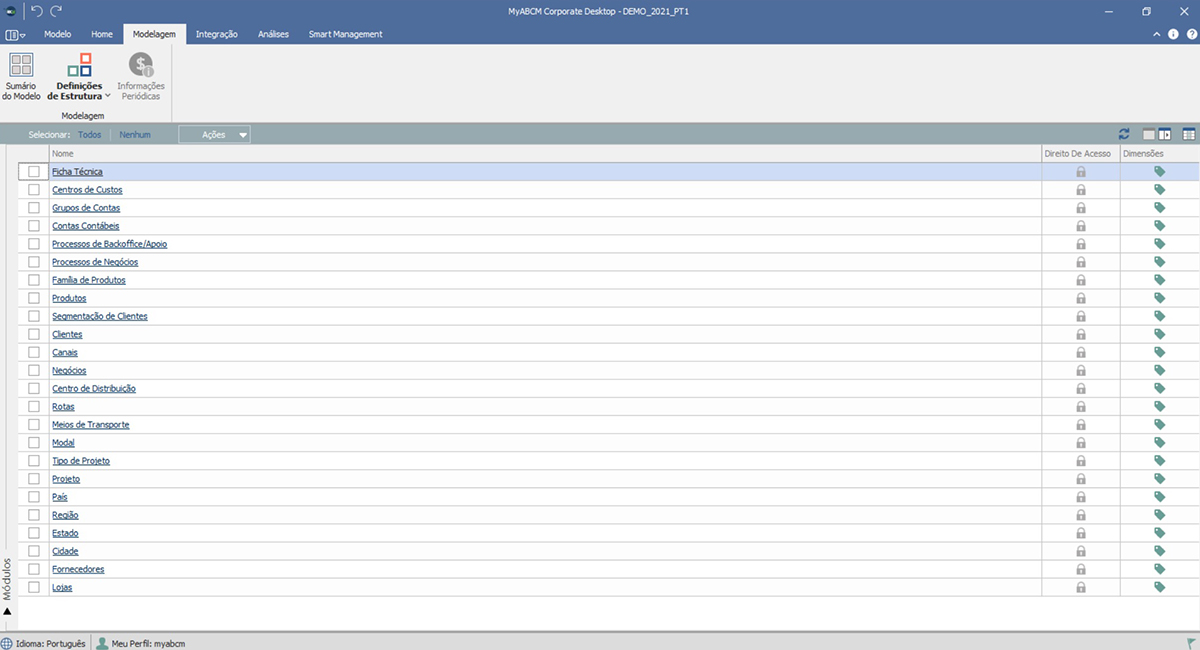Open the Integração tab
This screenshot has height=650, width=1200.
tap(217, 34)
